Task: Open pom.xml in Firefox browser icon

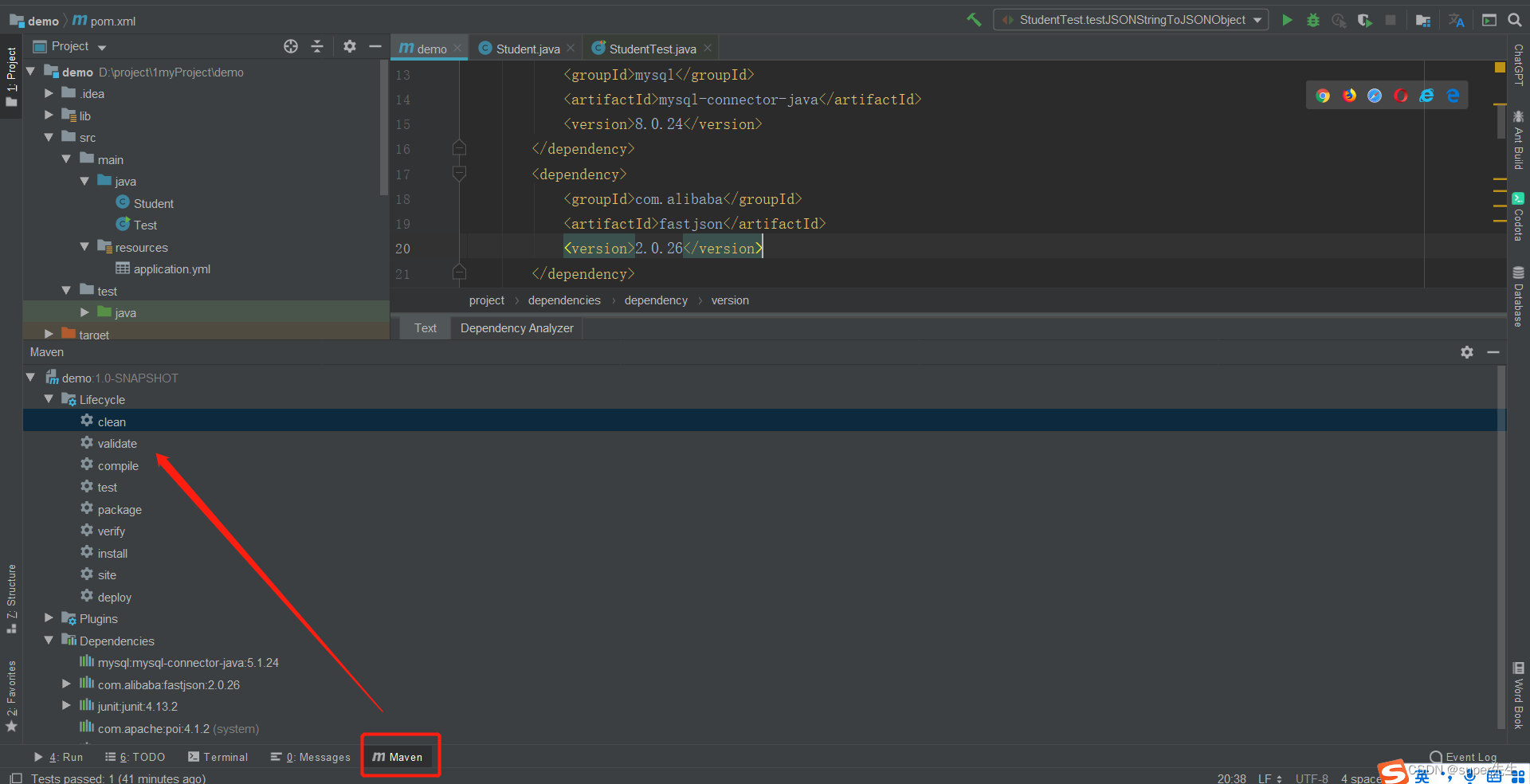Action: click(1349, 96)
